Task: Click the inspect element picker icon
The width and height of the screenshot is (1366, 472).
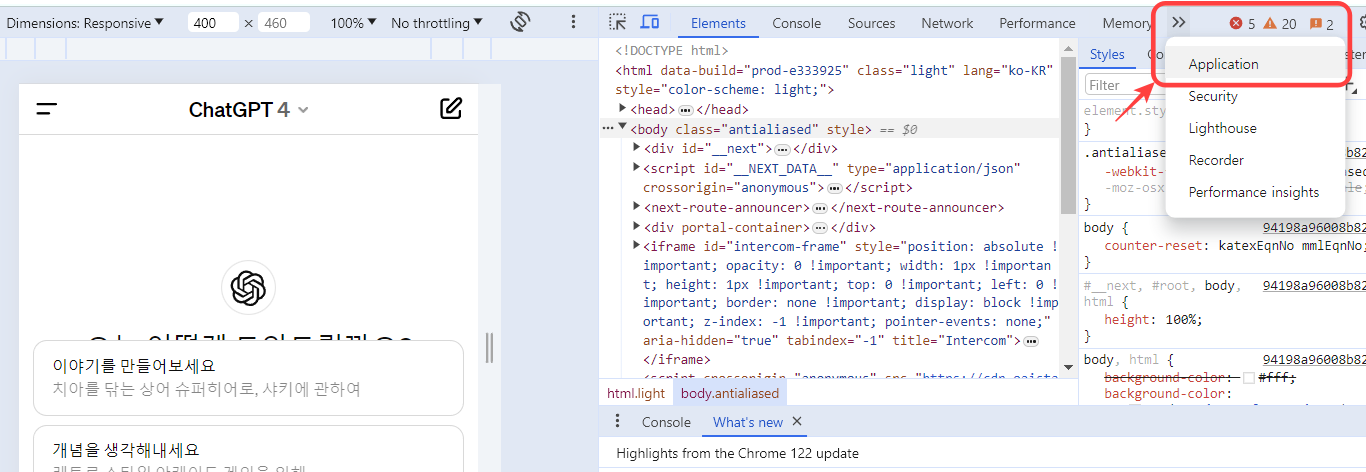Action: tap(618, 22)
